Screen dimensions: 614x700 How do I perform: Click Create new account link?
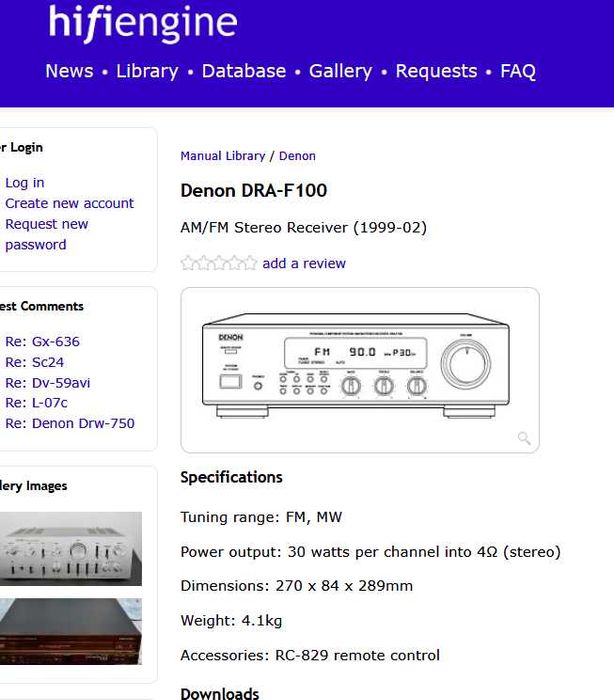click(x=69, y=203)
